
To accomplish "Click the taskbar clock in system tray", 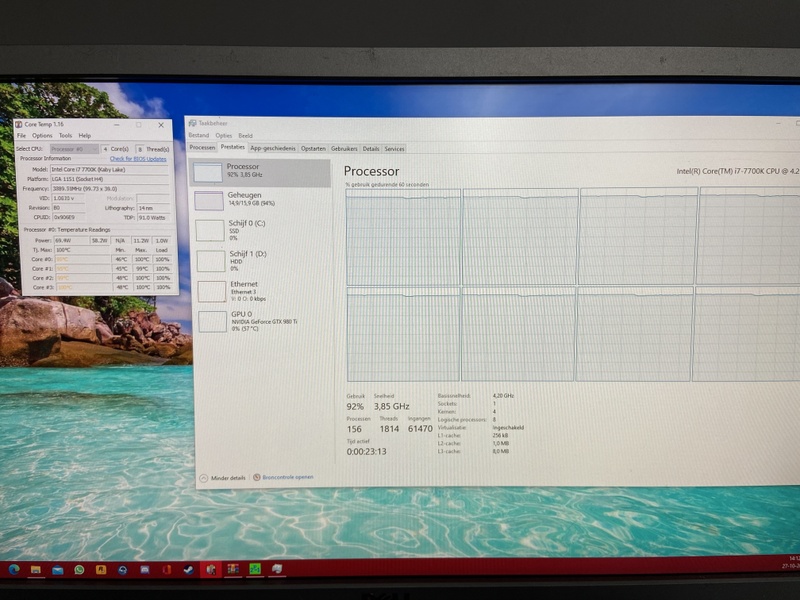I will point(793,562).
